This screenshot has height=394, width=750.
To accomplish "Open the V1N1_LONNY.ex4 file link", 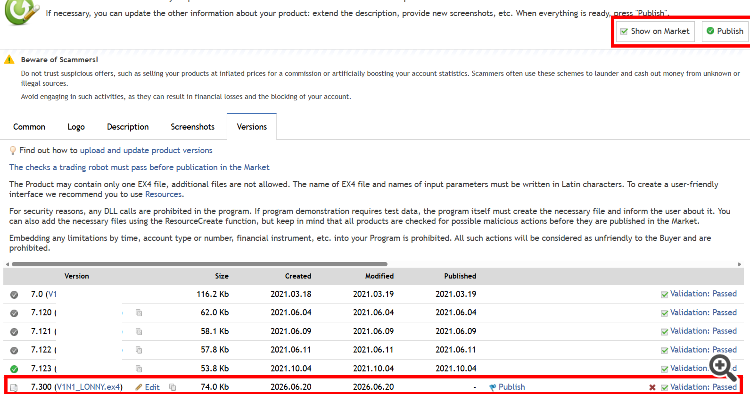I will click(88, 387).
